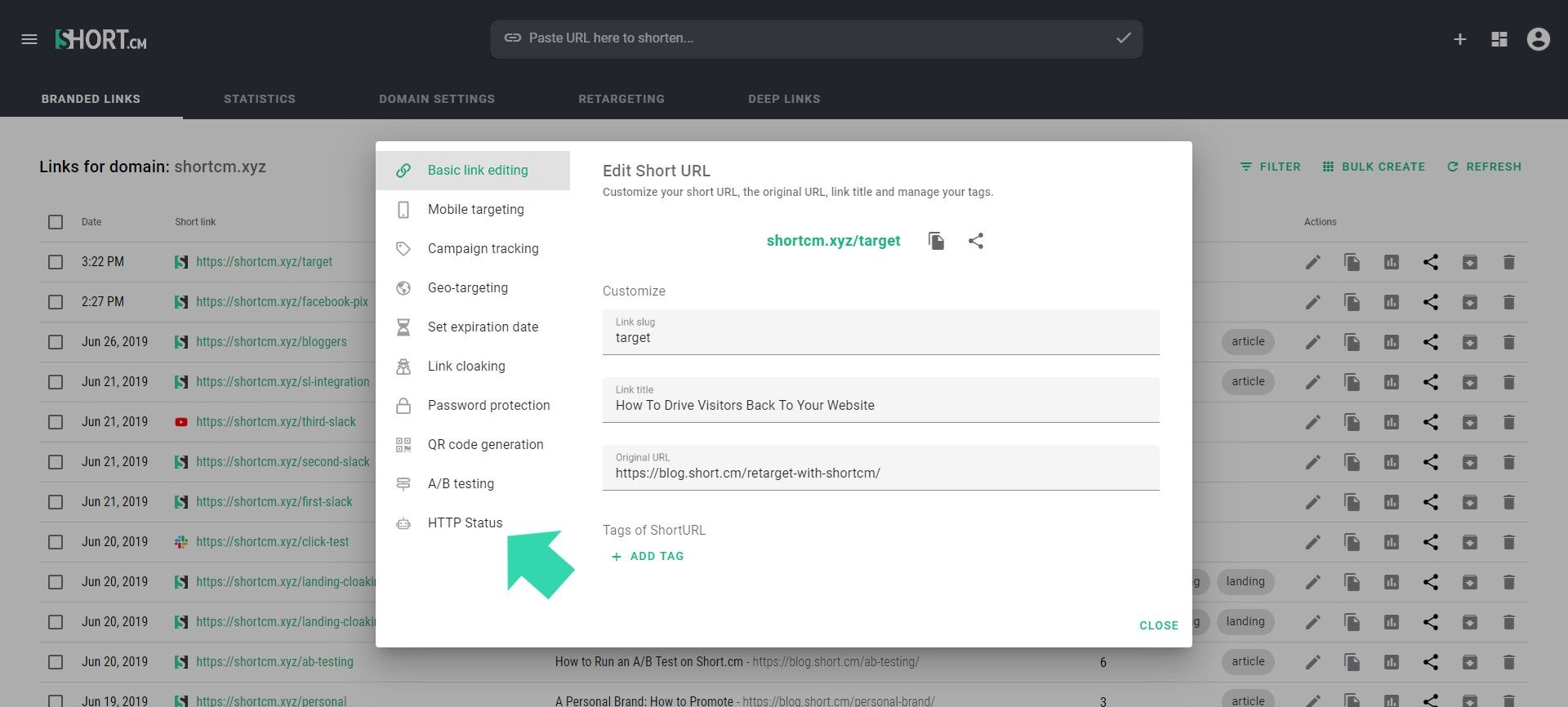Share shortcm.xyz/target link in dialog
Viewport: 1568px width, 707px height.
976,241
